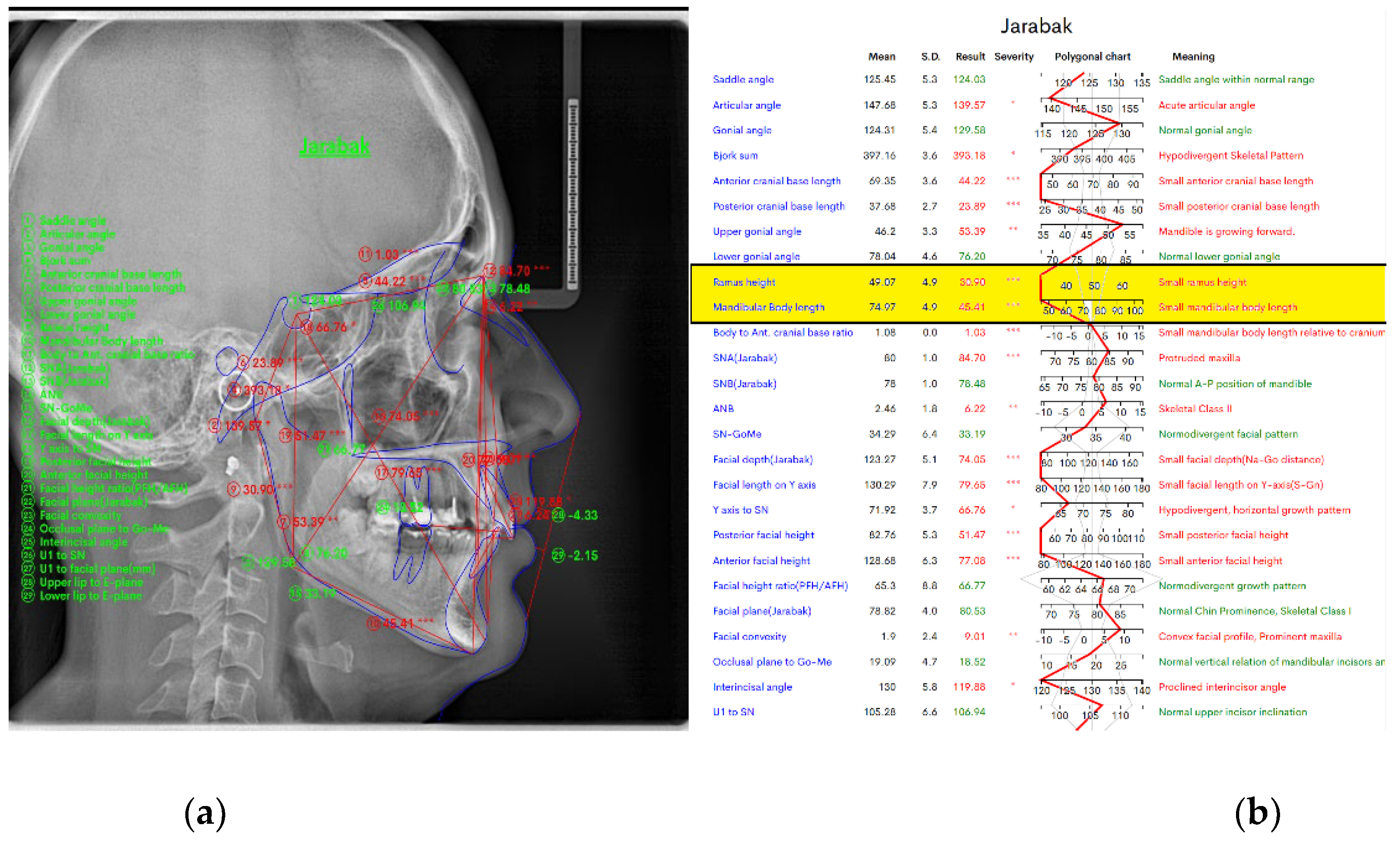This screenshot has height=841, width=1400.
Task: Click the 45.41 mandibular body marker on the X-ray
Action: (398, 623)
